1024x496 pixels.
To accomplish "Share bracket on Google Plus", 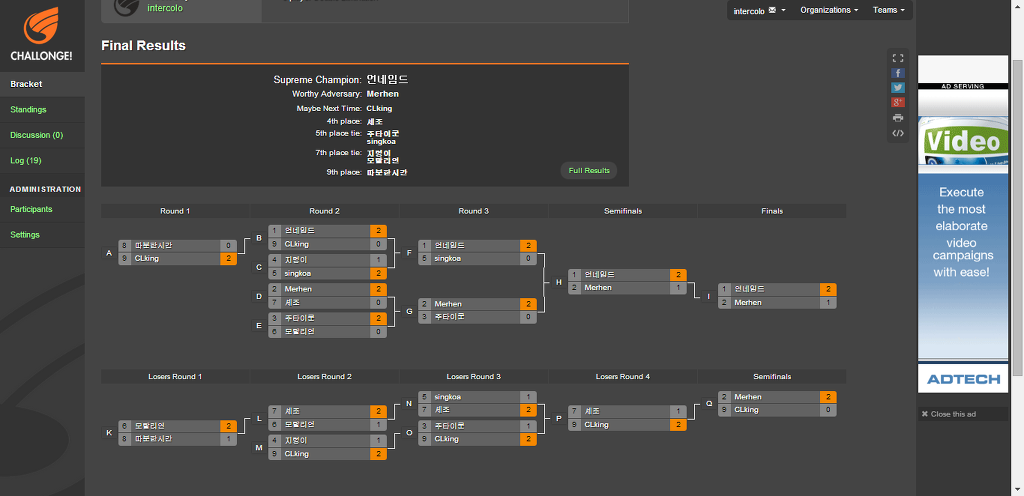I will (x=898, y=102).
